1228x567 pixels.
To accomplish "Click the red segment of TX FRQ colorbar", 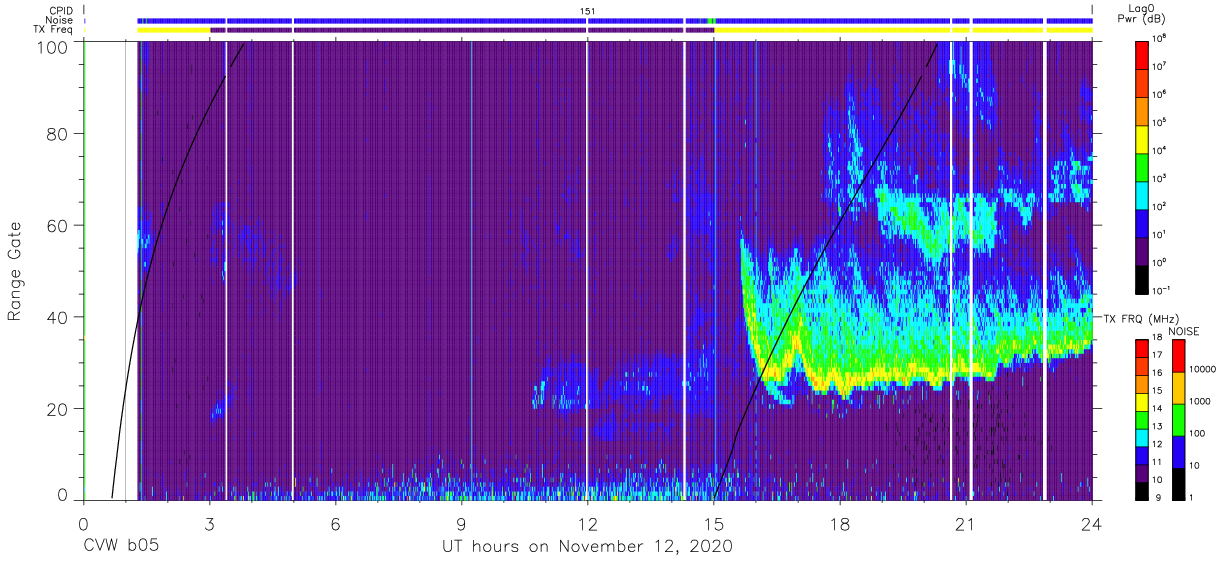I will 1142,347.
